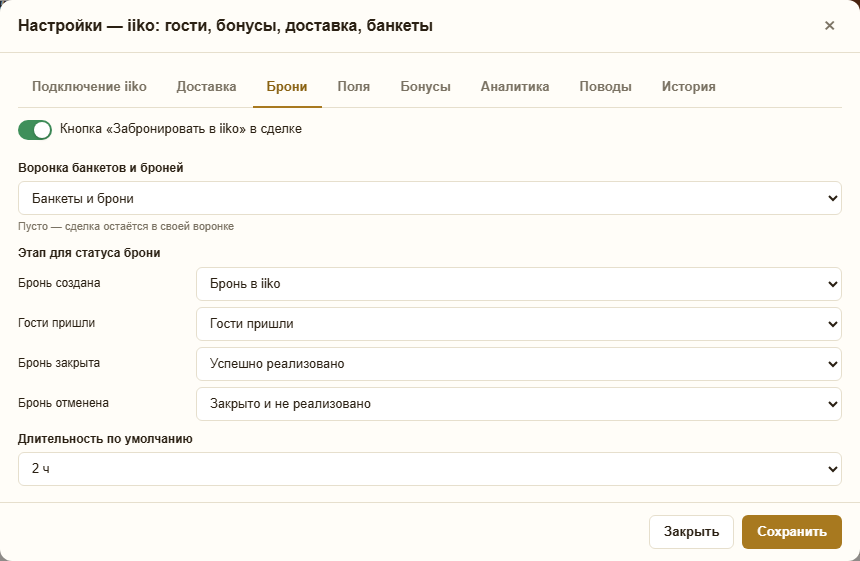Click the hint Пусто — сделка остаётся в своей воронке
Image resolution: width=860 pixels, height=561 pixels.
[126, 226]
